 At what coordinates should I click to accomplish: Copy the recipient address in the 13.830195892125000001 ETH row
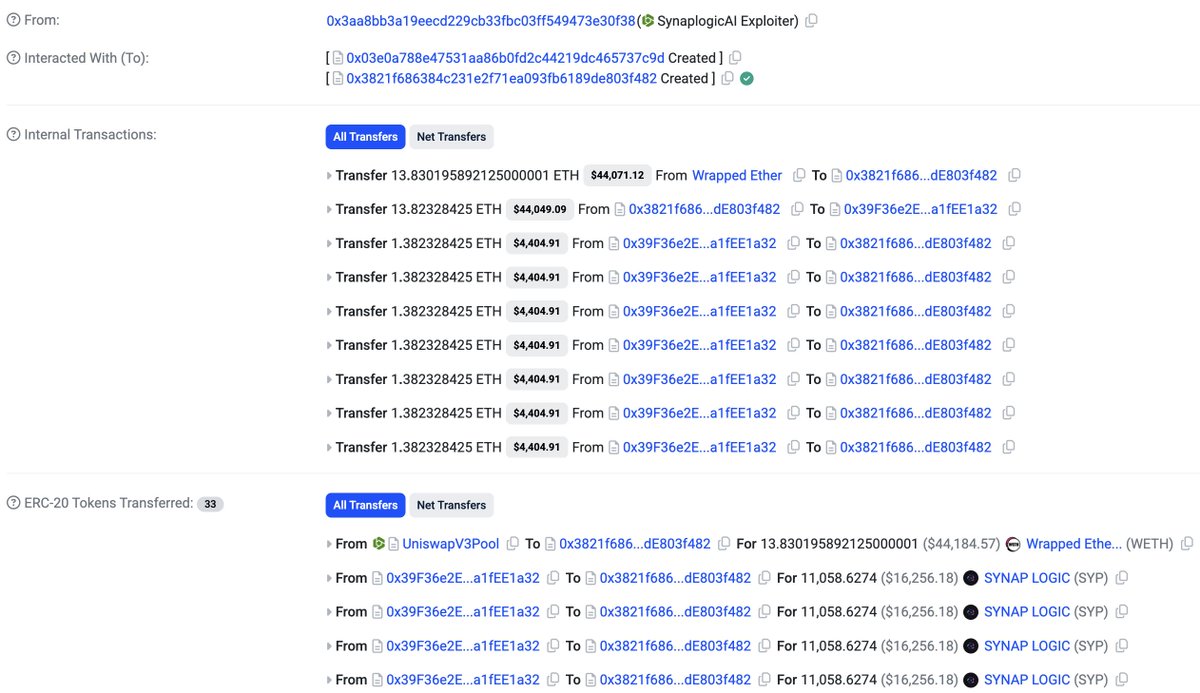(x=1014, y=175)
